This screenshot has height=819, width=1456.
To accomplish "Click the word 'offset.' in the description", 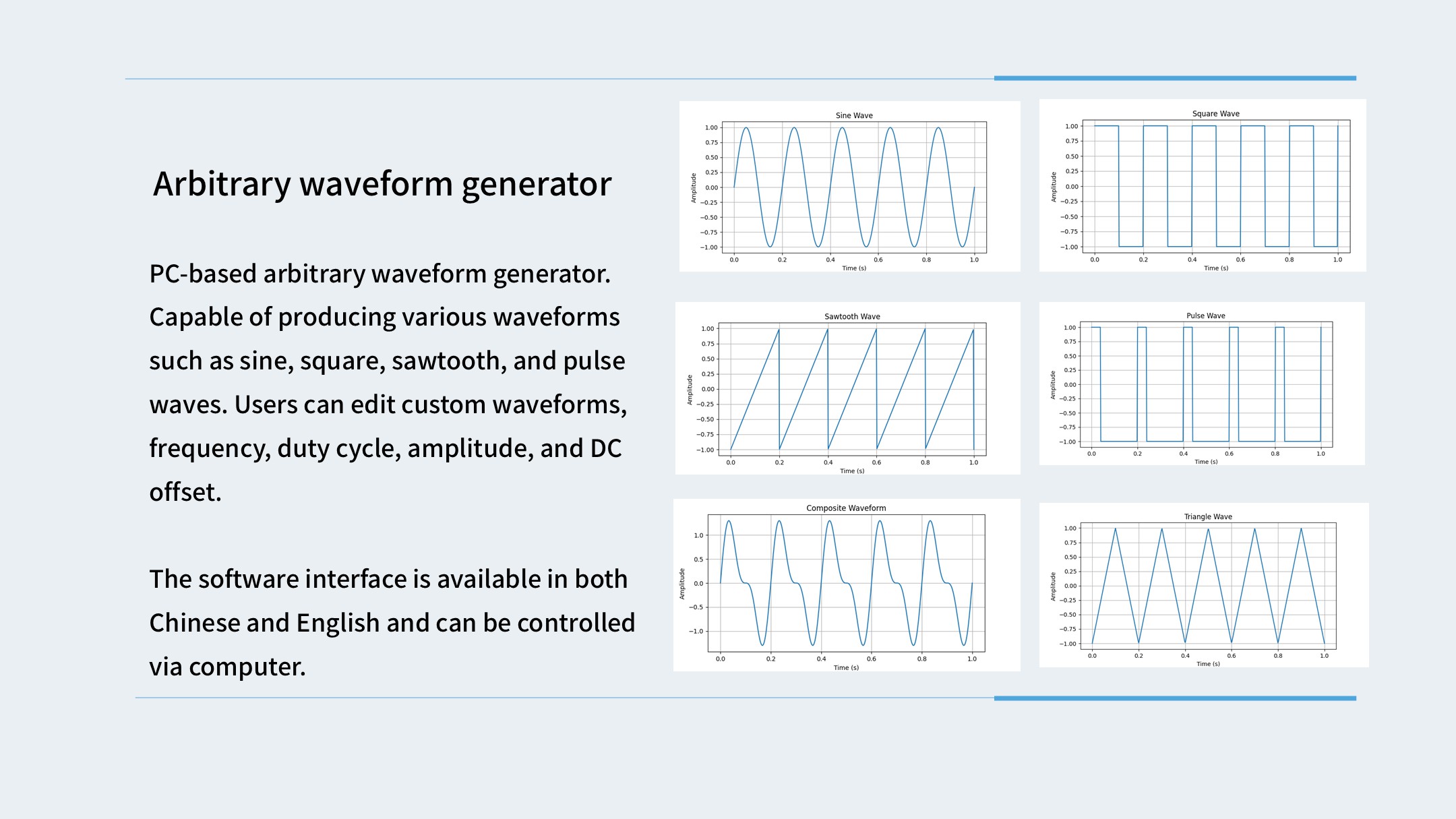I will [185, 492].
